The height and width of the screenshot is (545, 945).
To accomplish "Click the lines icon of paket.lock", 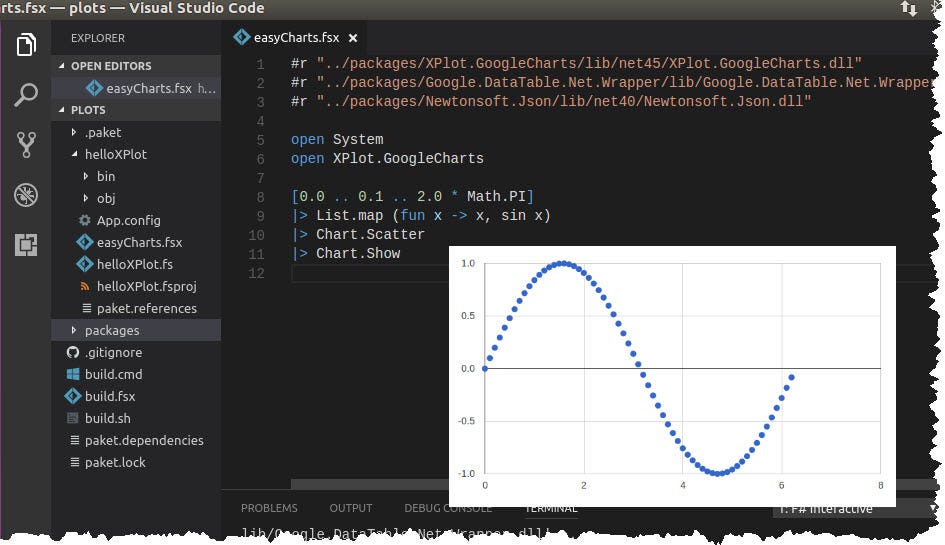I will click(x=75, y=462).
